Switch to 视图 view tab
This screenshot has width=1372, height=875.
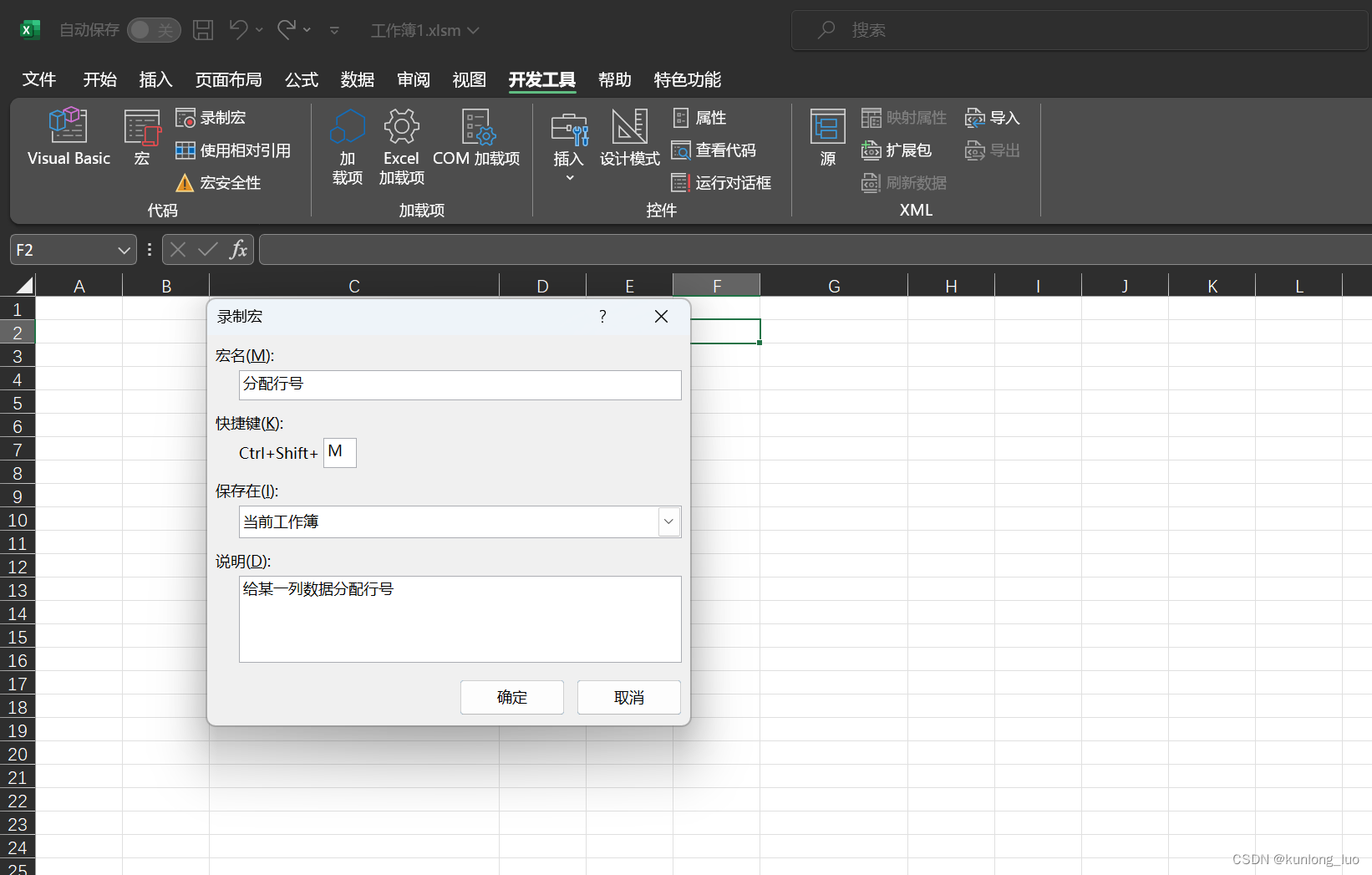470,79
